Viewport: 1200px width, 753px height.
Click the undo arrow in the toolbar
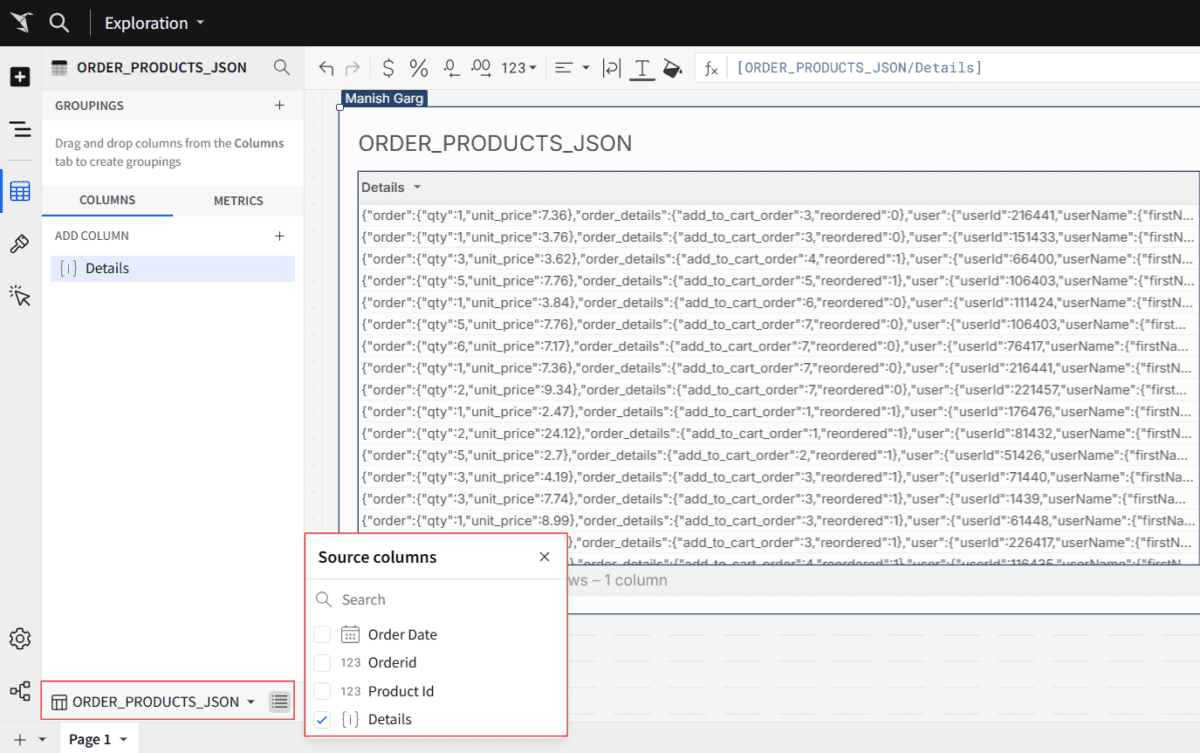[x=327, y=67]
